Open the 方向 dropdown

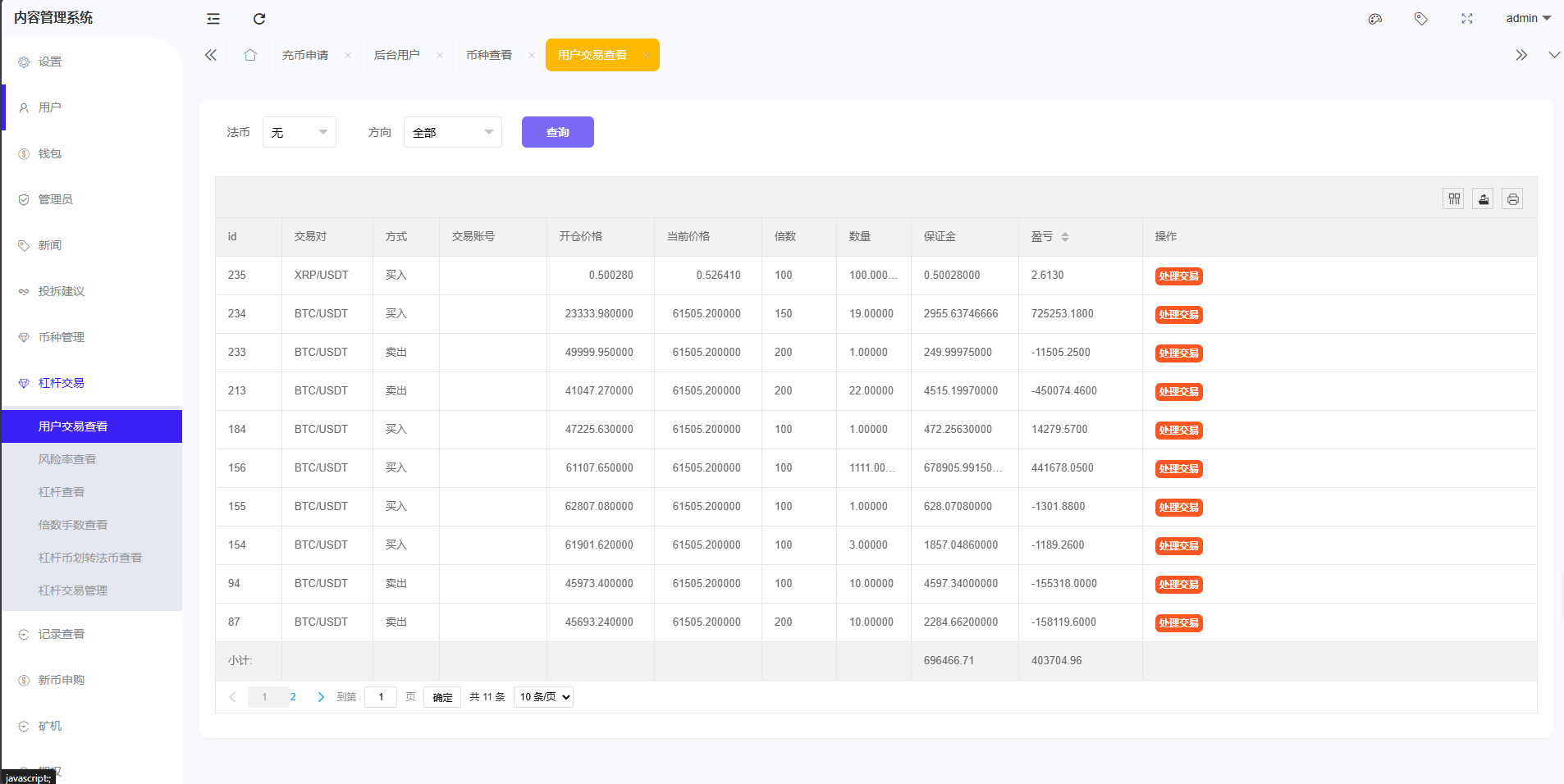452,132
